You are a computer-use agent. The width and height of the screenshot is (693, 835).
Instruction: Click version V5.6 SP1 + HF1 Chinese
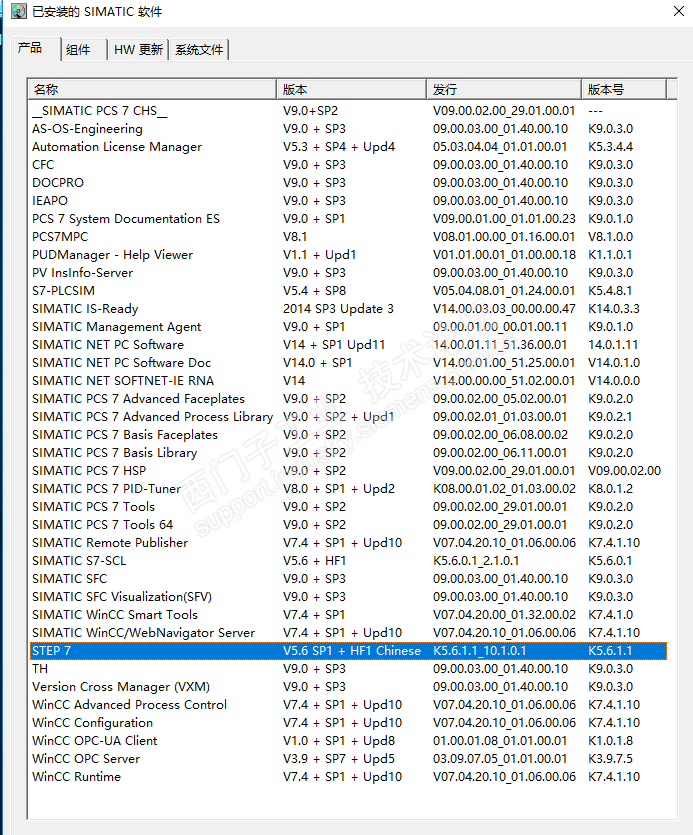pyautogui.click(x=352, y=651)
